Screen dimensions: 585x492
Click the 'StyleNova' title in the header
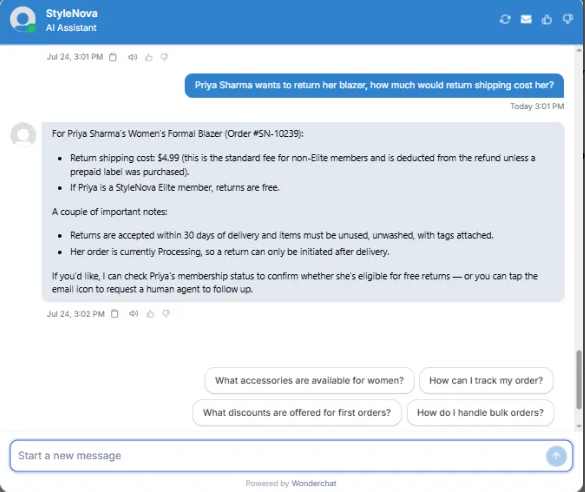pyautogui.click(x=72, y=13)
